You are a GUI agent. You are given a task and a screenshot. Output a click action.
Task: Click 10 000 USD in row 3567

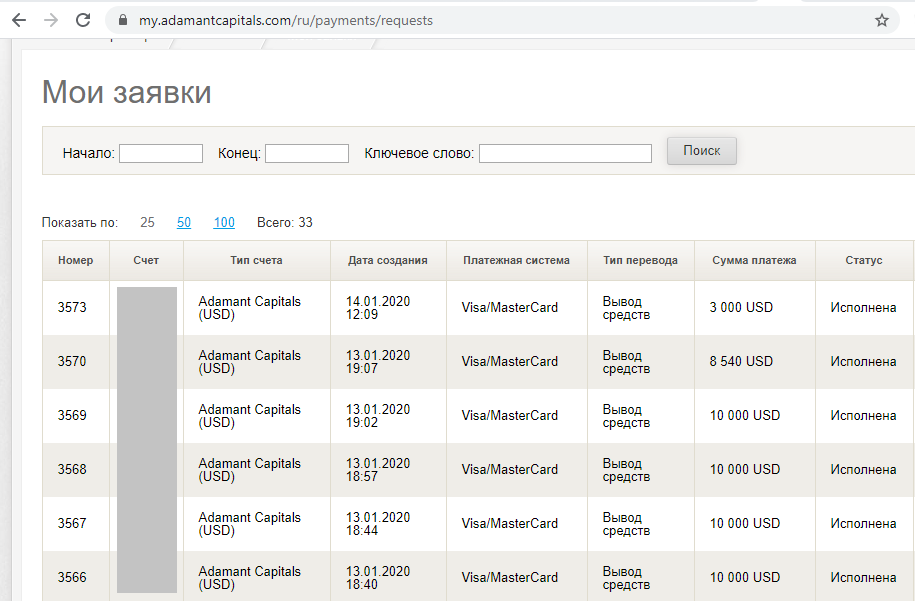pyautogui.click(x=745, y=523)
